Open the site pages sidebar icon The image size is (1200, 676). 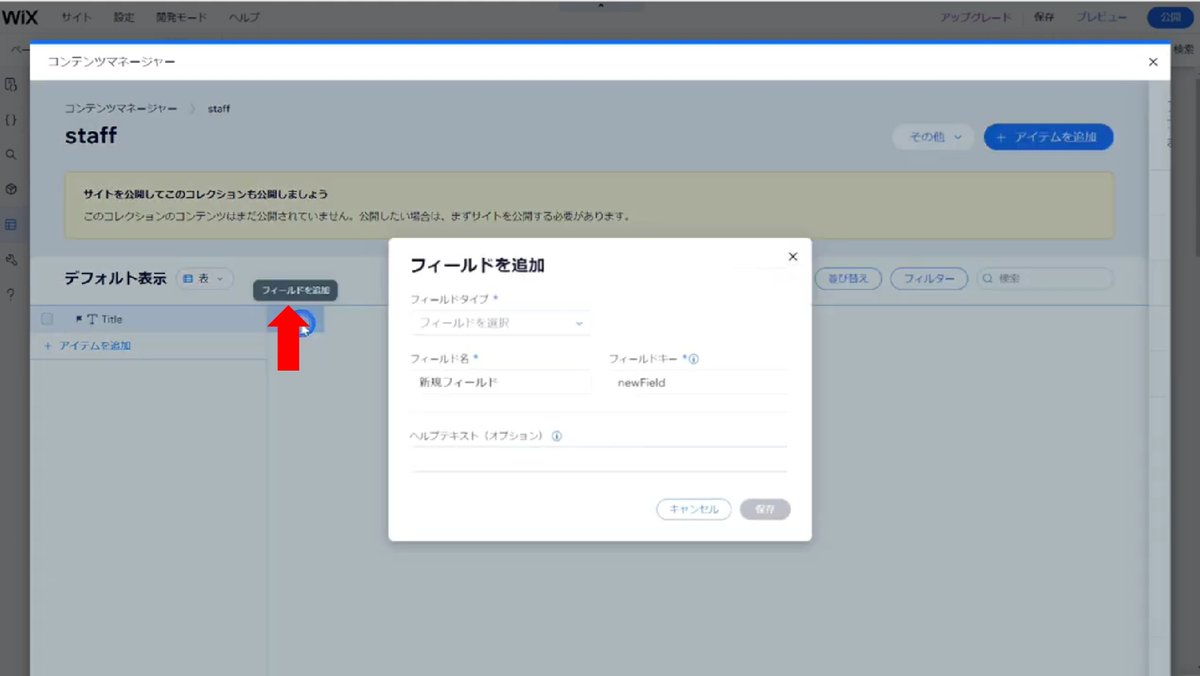[11, 84]
